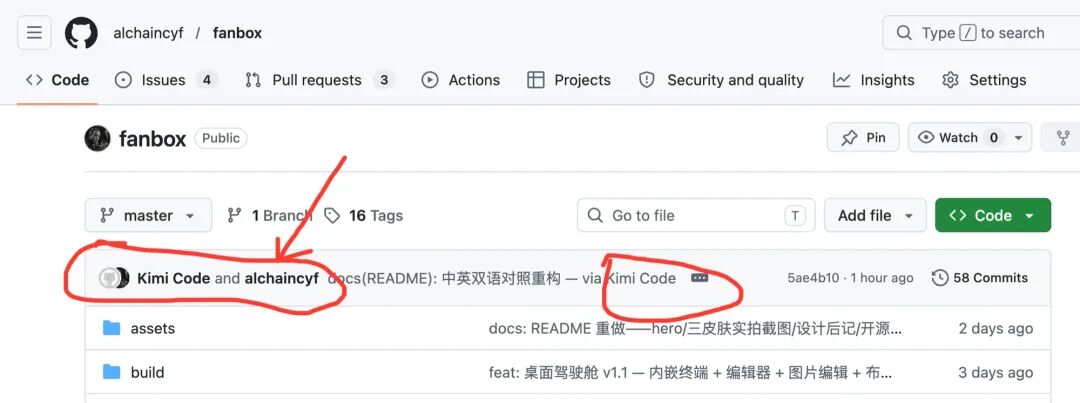Open the Pull requests tab

pos(320,80)
